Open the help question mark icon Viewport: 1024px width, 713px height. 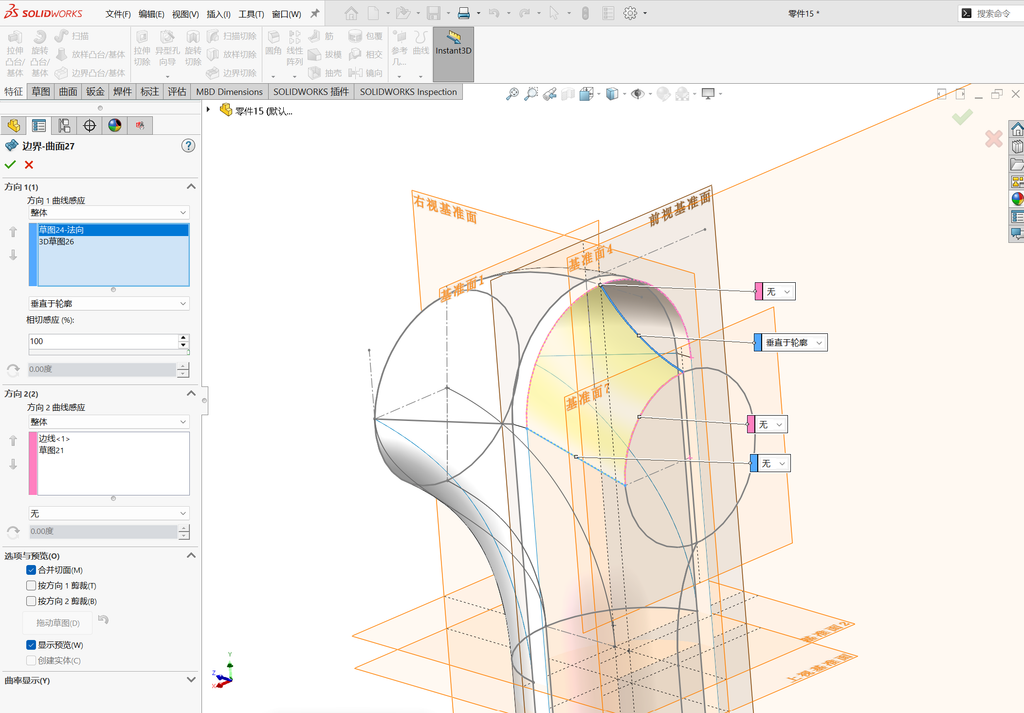pos(188,146)
